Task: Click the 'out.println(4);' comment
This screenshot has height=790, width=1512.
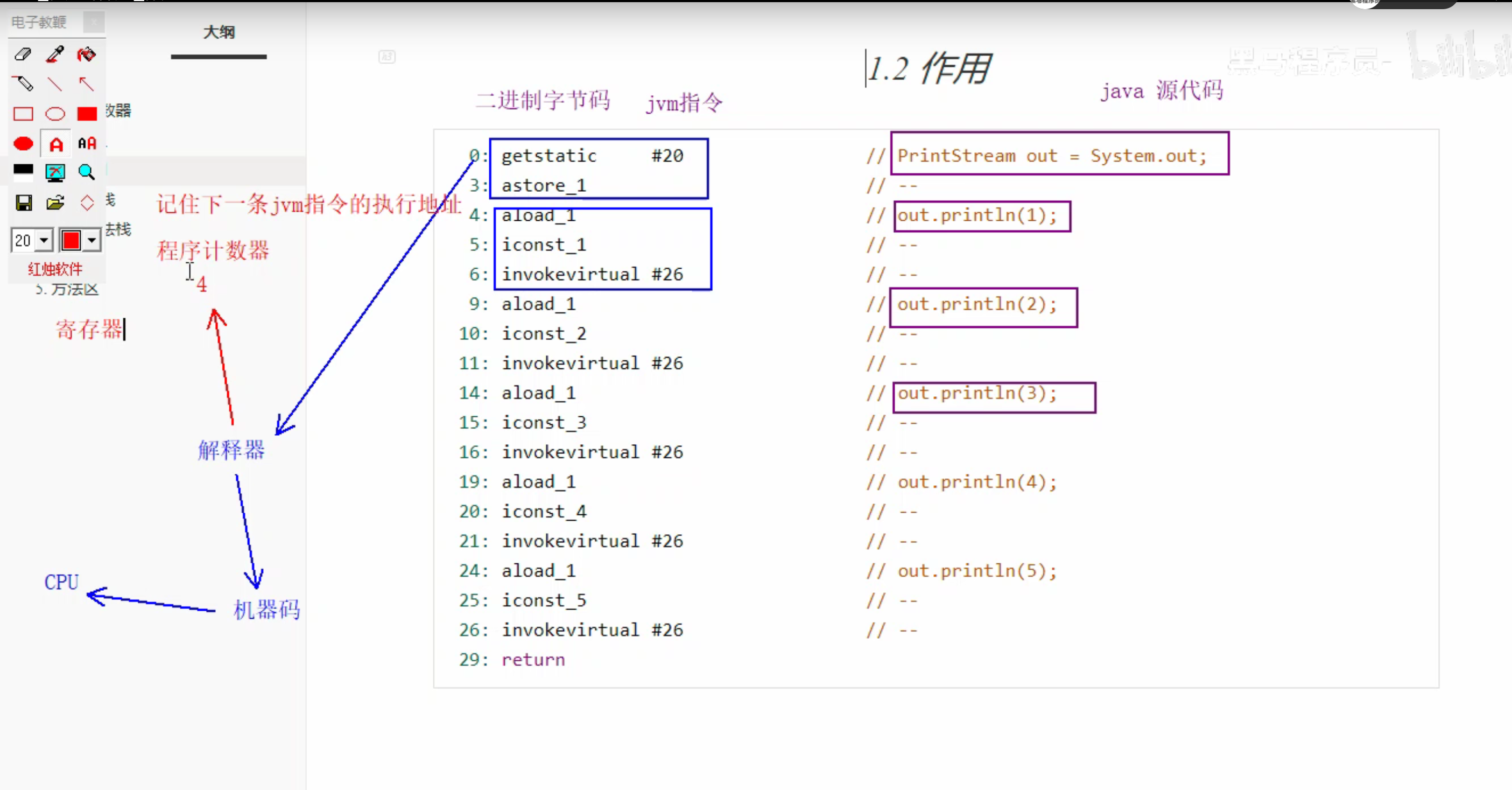Action: tap(977, 482)
